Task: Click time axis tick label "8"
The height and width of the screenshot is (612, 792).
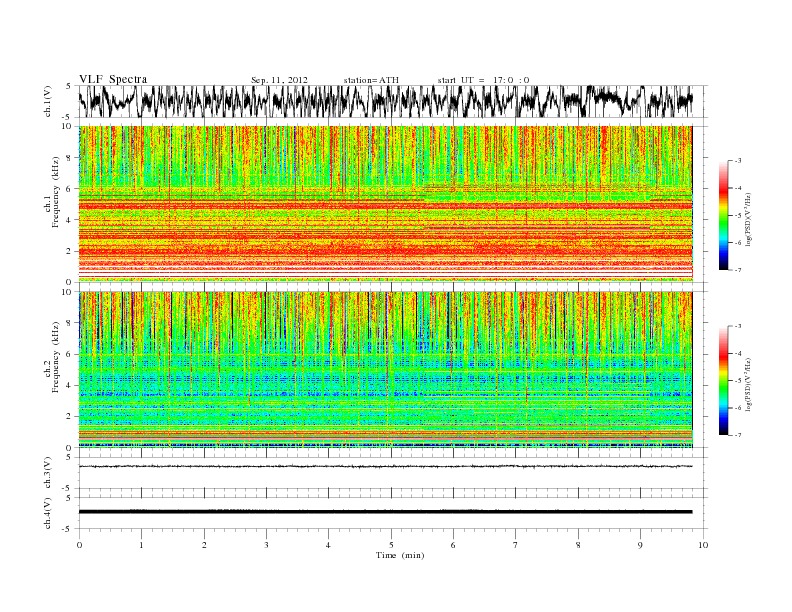Action: [x=578, y=545]
